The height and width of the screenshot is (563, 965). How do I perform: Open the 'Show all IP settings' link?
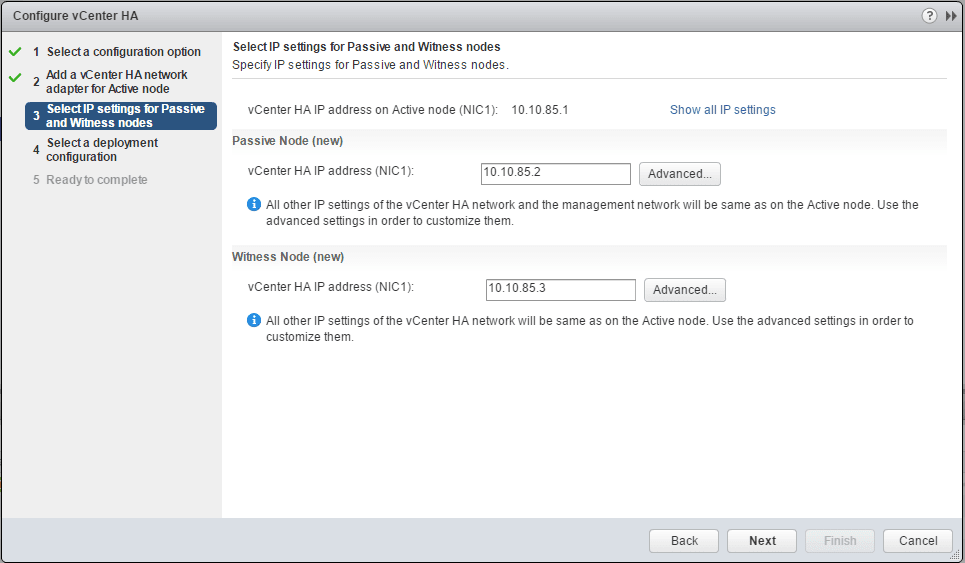point(722,110)
